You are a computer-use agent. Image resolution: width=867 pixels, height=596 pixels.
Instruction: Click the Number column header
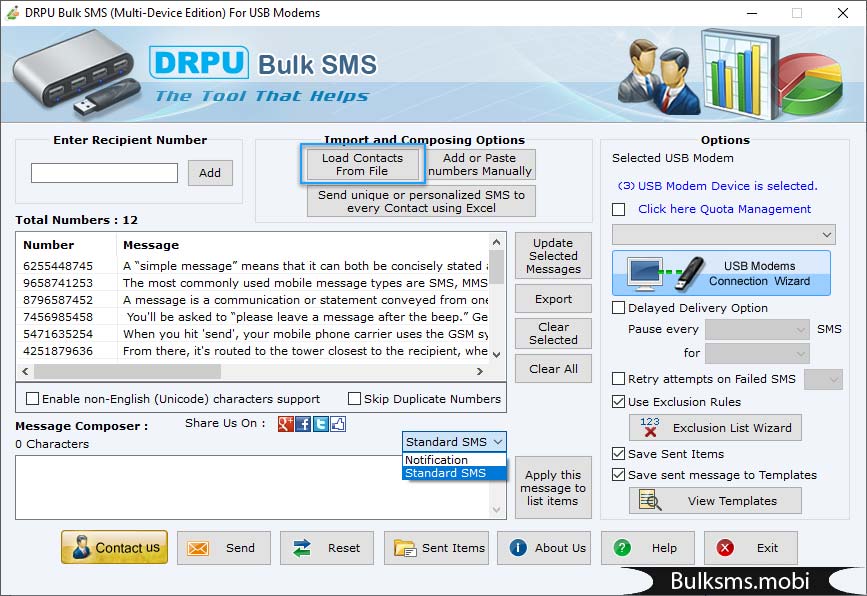tap(67, 245)
